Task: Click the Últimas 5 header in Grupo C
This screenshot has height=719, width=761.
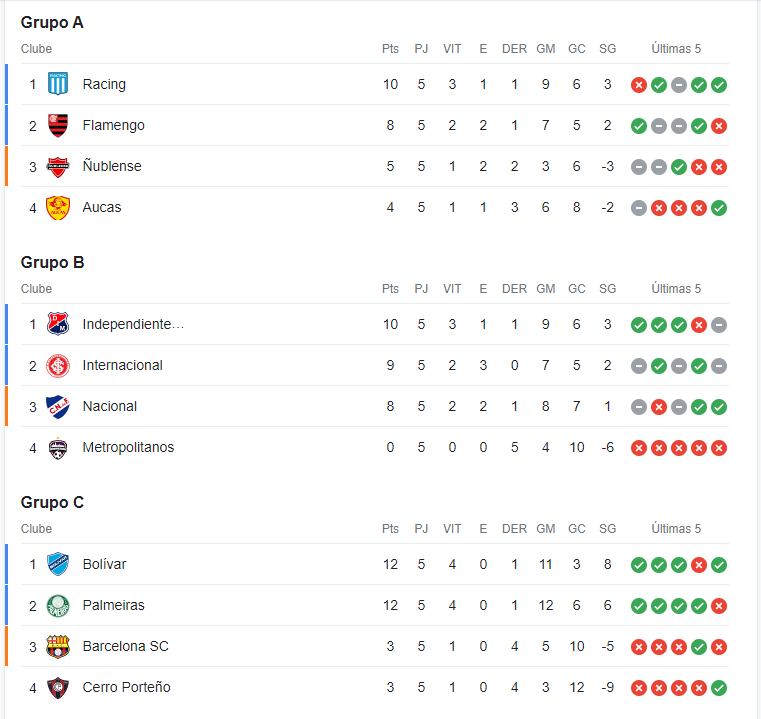Action: coord(676,528)
